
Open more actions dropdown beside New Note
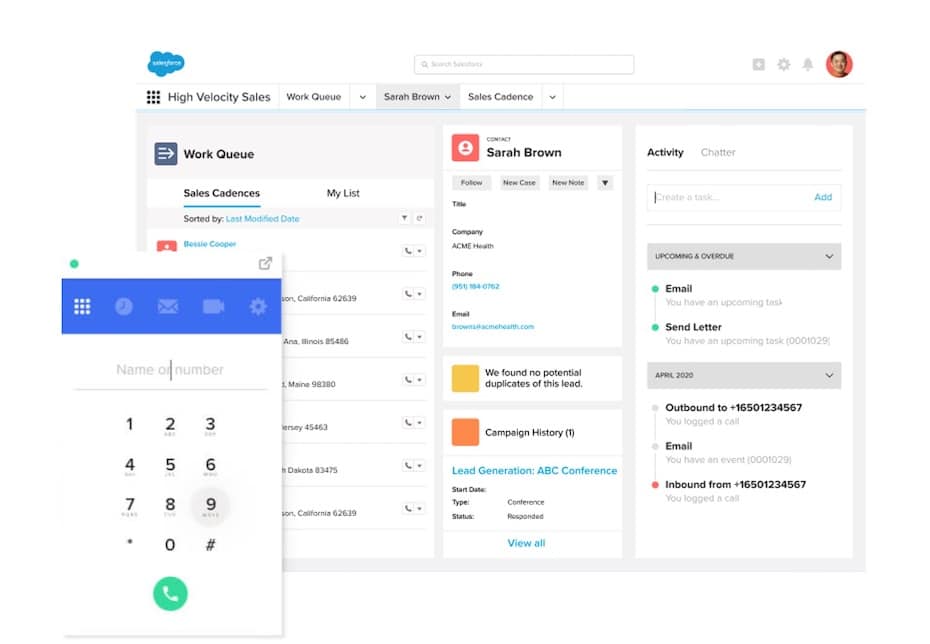604,183
